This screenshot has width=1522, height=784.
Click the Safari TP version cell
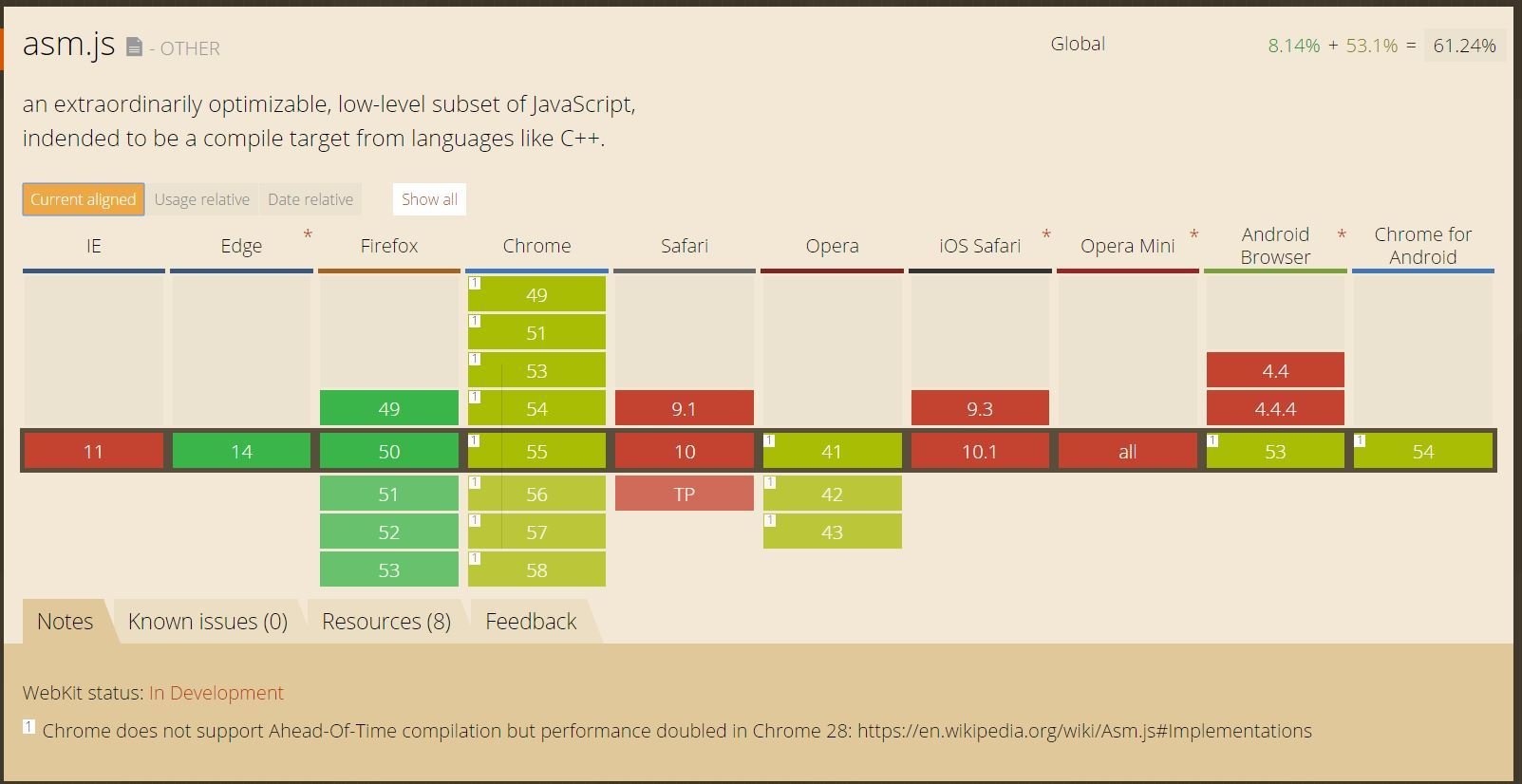coord(684,493)
